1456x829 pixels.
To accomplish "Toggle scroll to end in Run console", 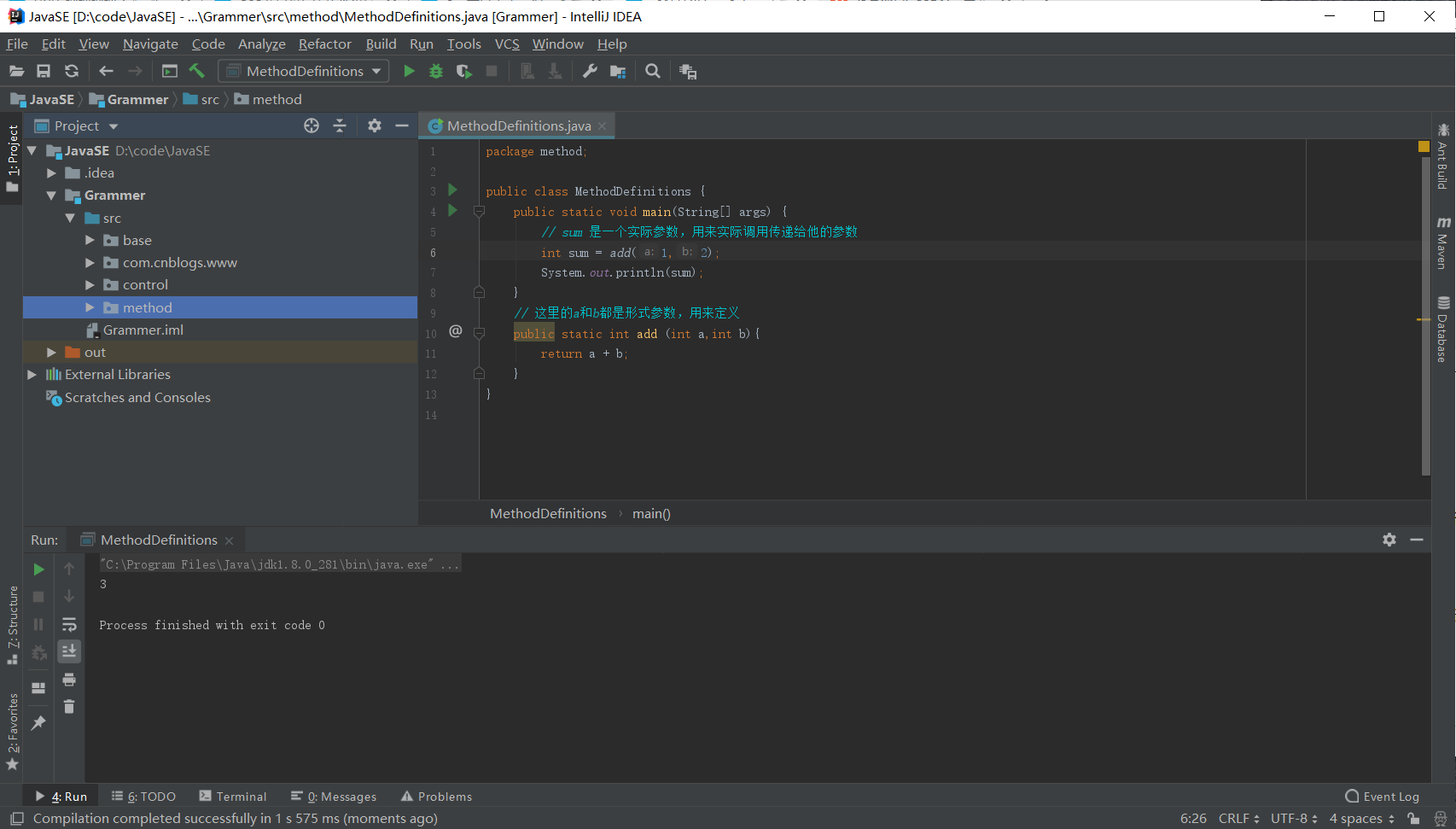I will coord(69,651).
